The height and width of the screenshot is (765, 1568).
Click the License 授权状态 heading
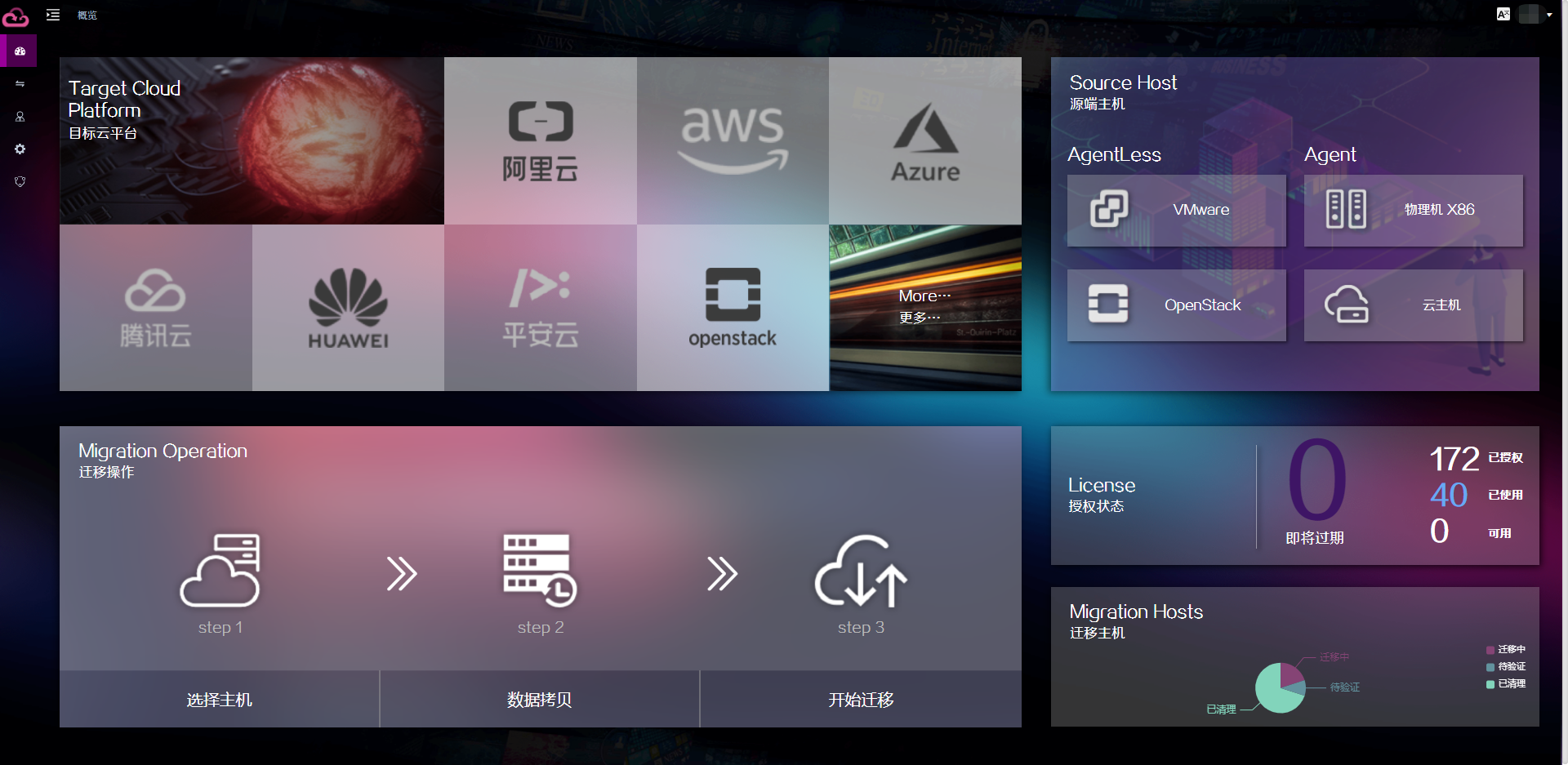pyautogui.click(x=1101, y=495)
